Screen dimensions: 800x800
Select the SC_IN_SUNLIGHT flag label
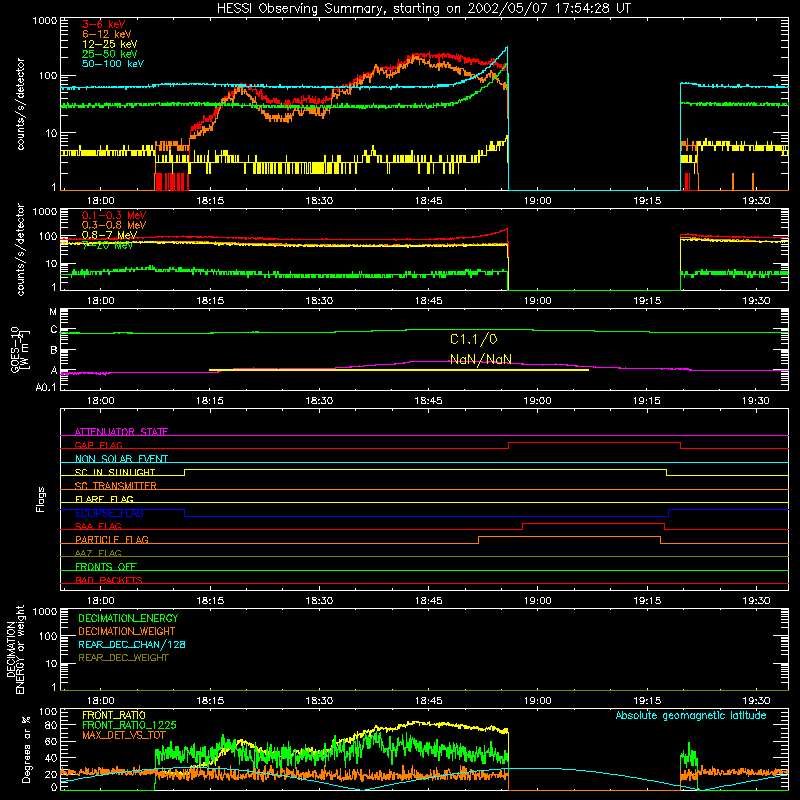coord(115,472)
